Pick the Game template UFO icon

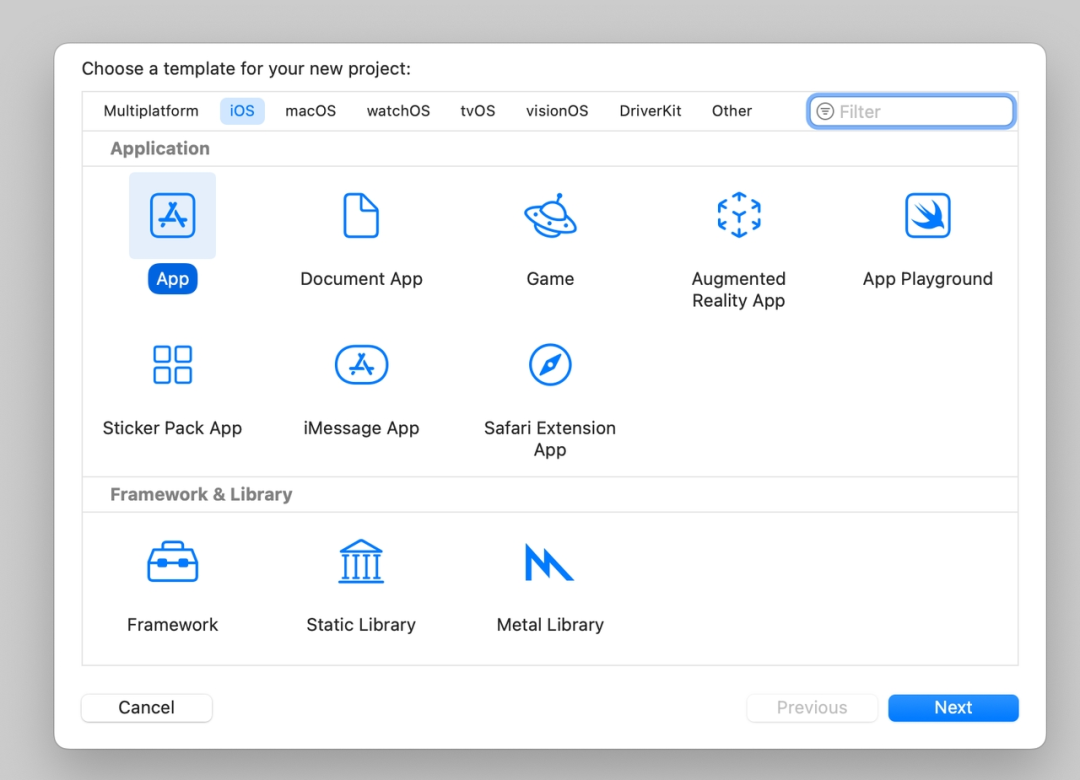coord(550,216)
